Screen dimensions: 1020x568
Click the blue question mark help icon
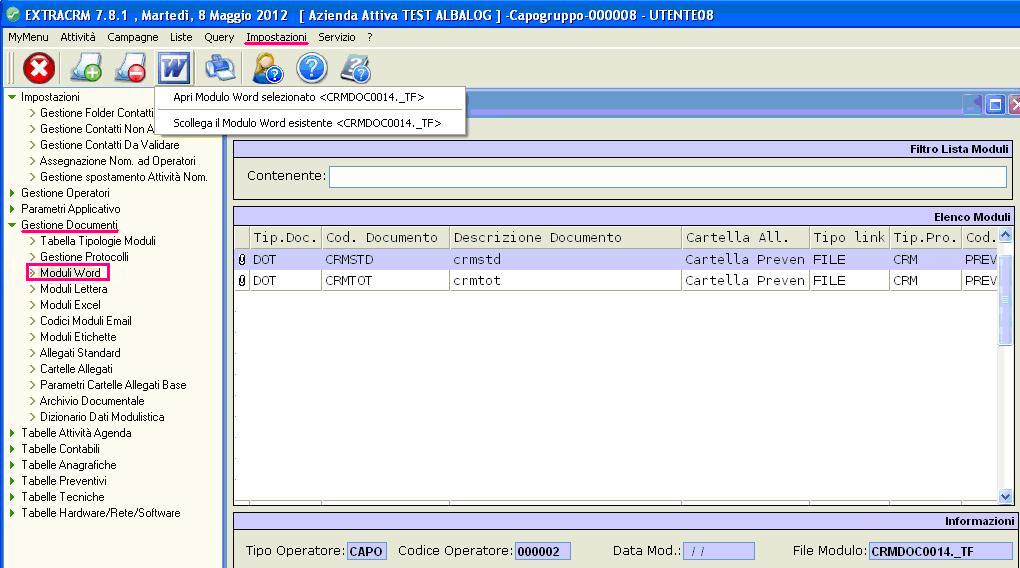pyautogui.click(x=312, y=68)
